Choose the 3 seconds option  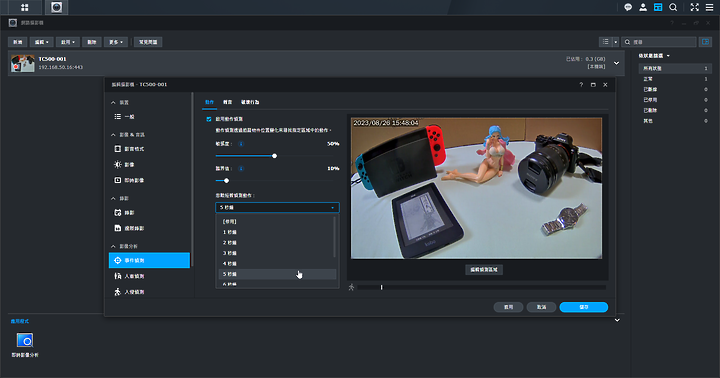(x=276, y=253)
